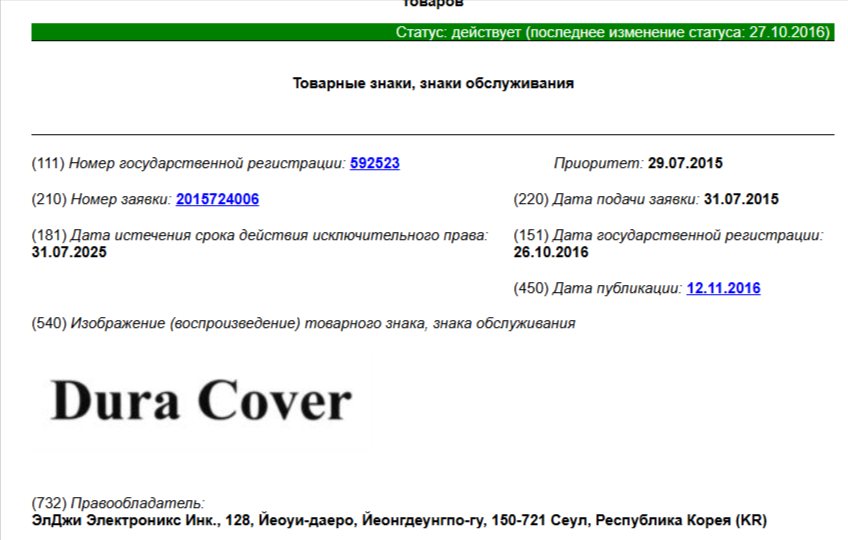Screen dimensions: 848x540
Task: Click the 'Приоритет' label
Action: [x=598, y=163]
